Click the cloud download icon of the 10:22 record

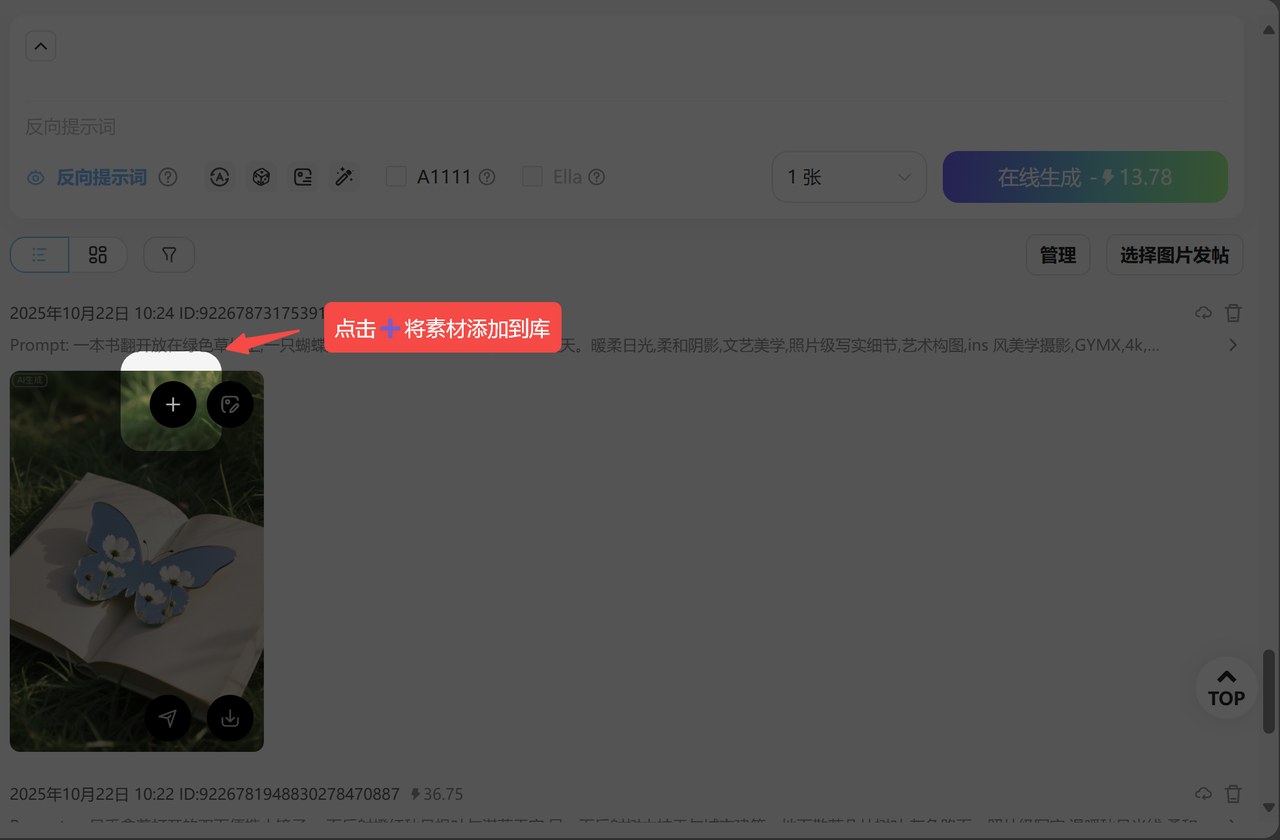pos(1203,793)
